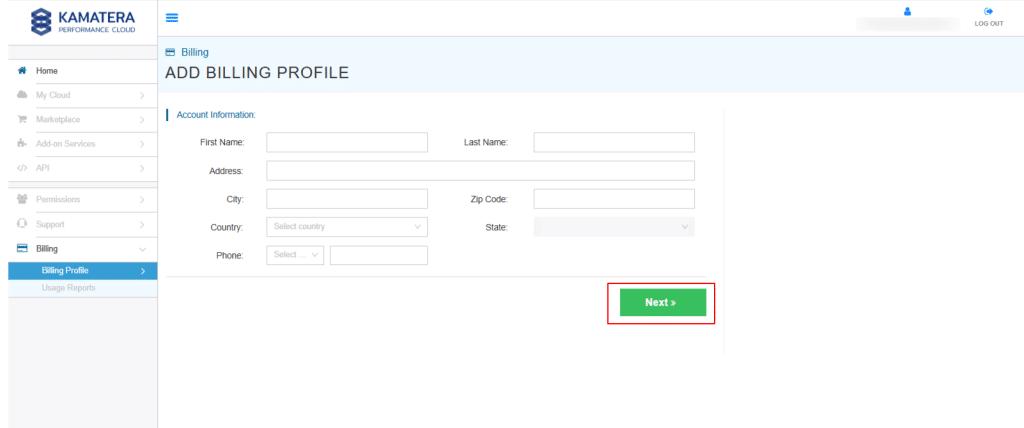Collapse the Billing section chevron
Viewport: 1024px width, 428px height.
point(142,249)
